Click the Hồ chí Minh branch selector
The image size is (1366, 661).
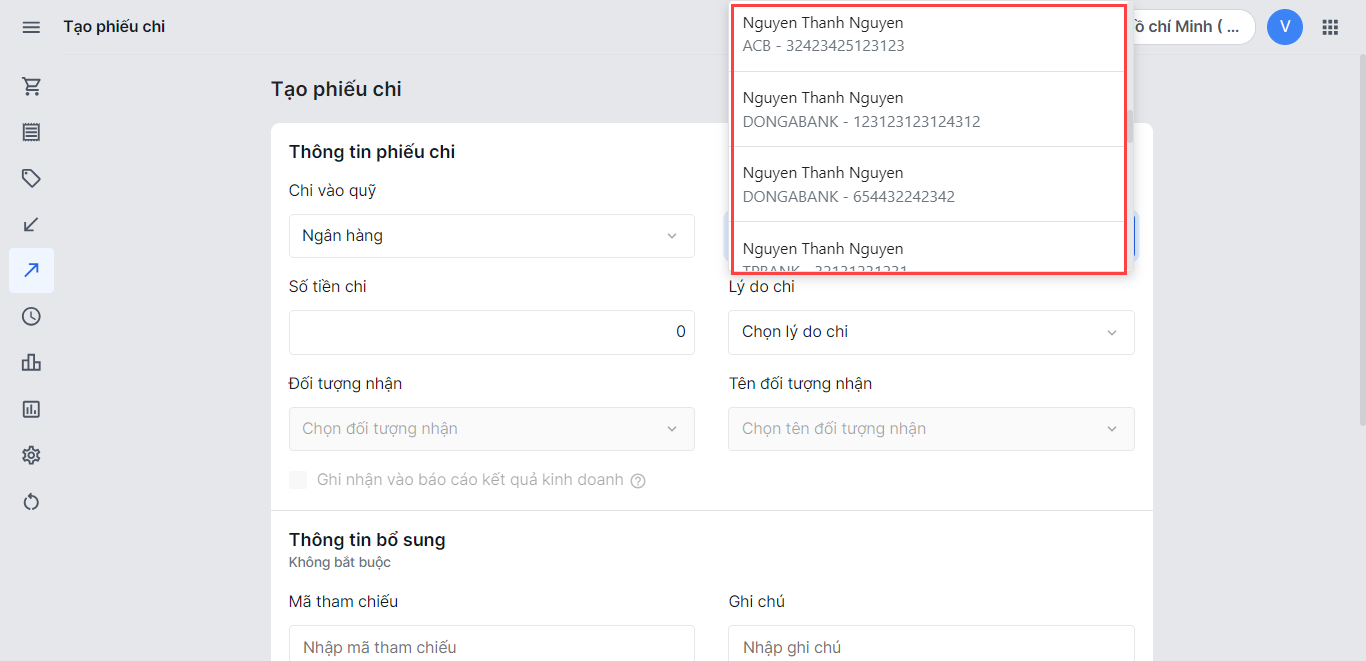pyautogui.click(x=1190, y=27)
